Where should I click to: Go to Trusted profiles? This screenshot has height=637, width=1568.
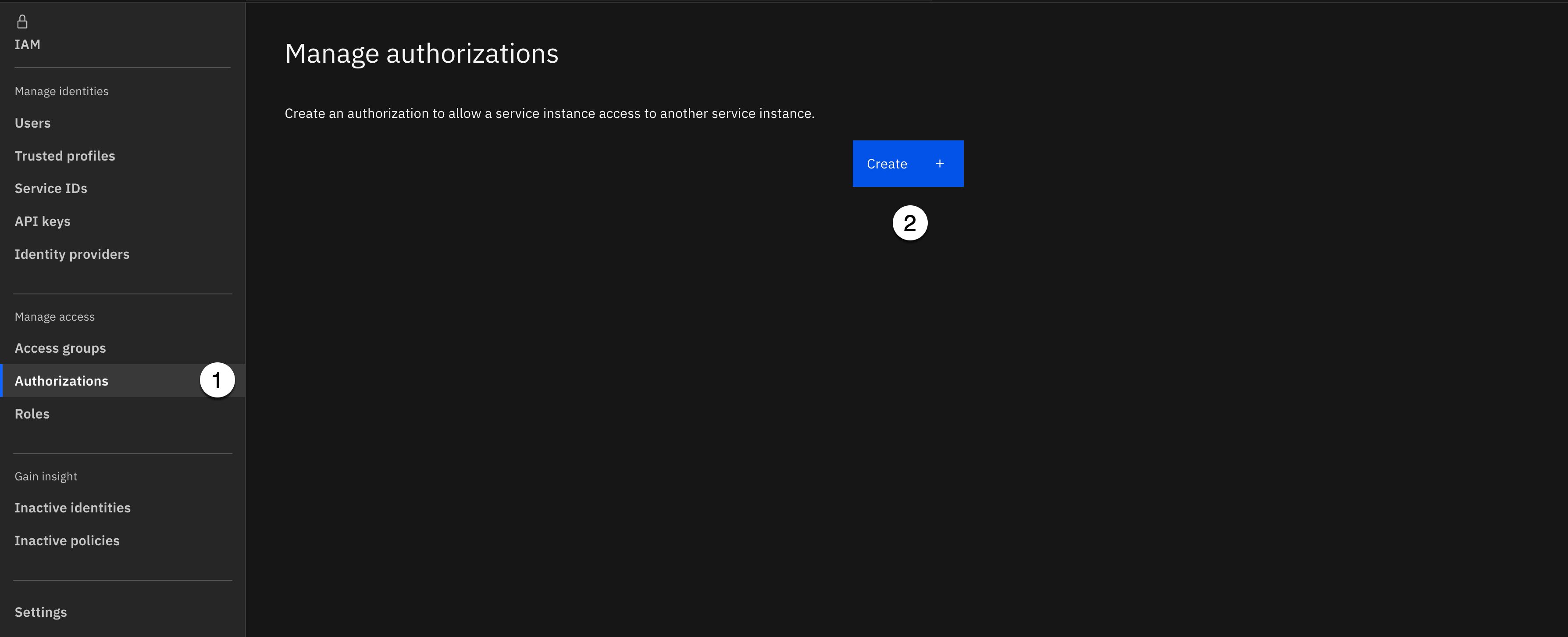[x=64, y=156]
